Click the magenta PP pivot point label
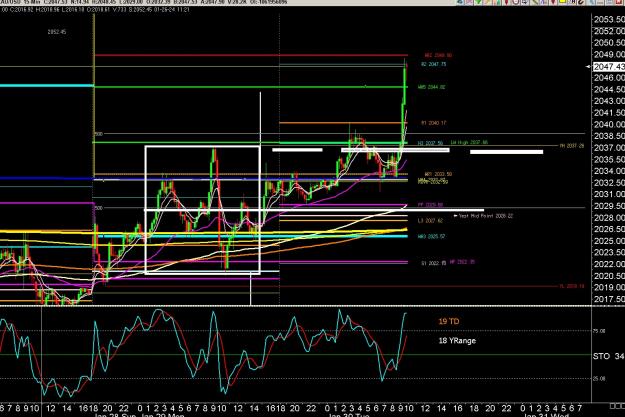 [430, 205]
